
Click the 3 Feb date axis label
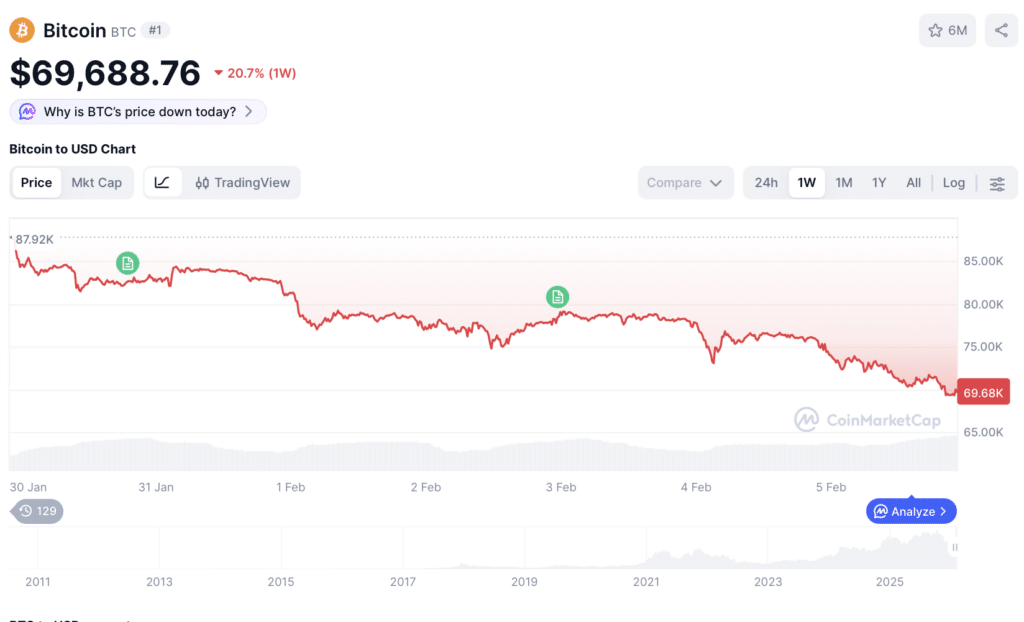point(561,487)
